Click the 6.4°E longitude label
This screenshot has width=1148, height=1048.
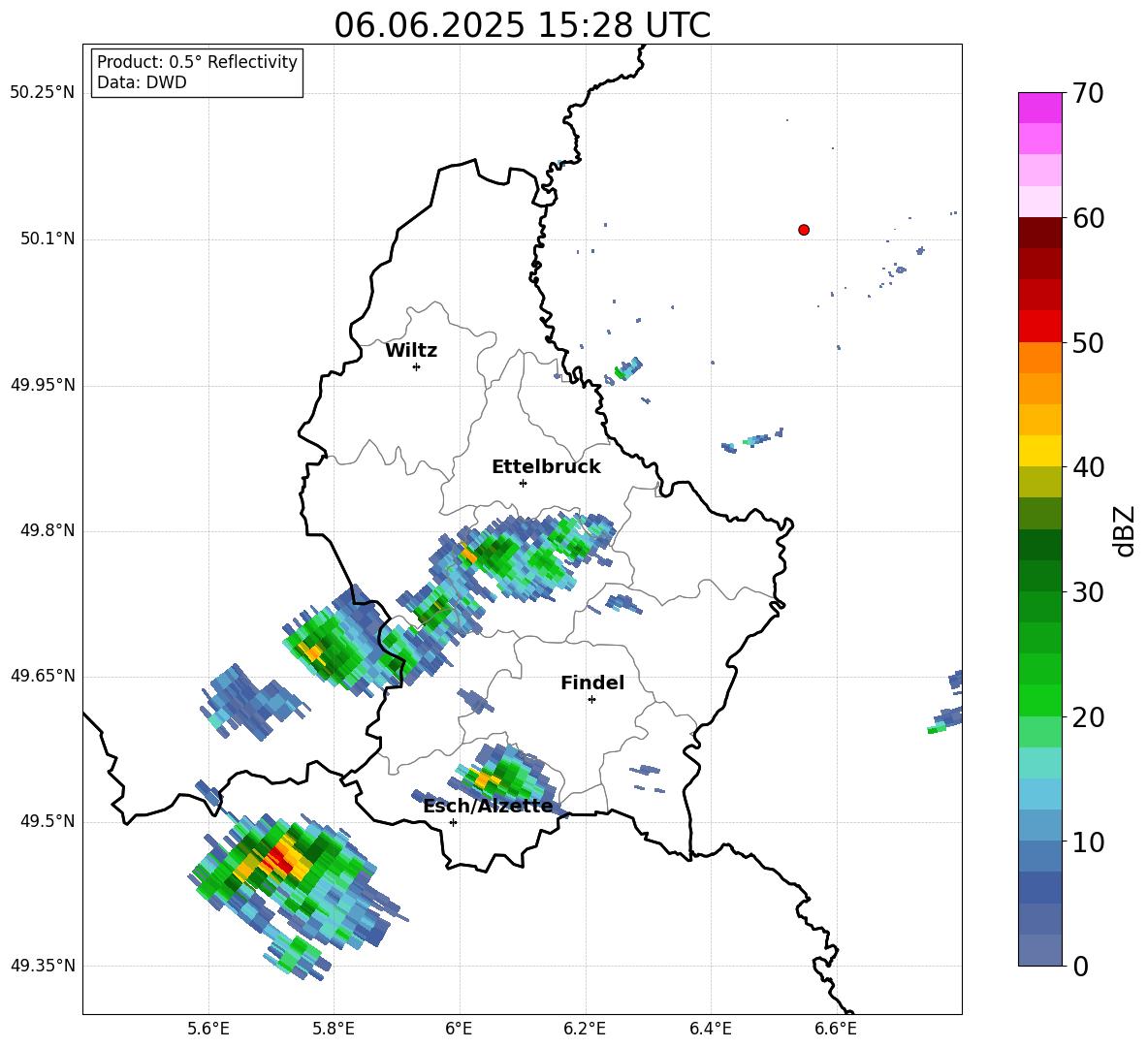(x=710, y=1029)
